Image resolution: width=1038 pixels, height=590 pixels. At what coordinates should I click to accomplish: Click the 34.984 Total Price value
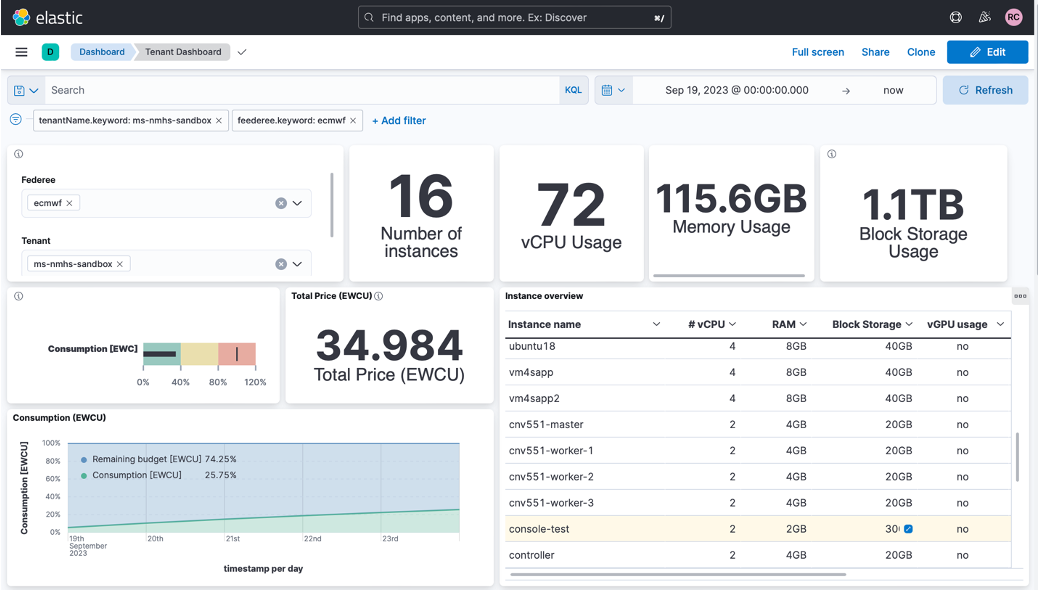389,345
